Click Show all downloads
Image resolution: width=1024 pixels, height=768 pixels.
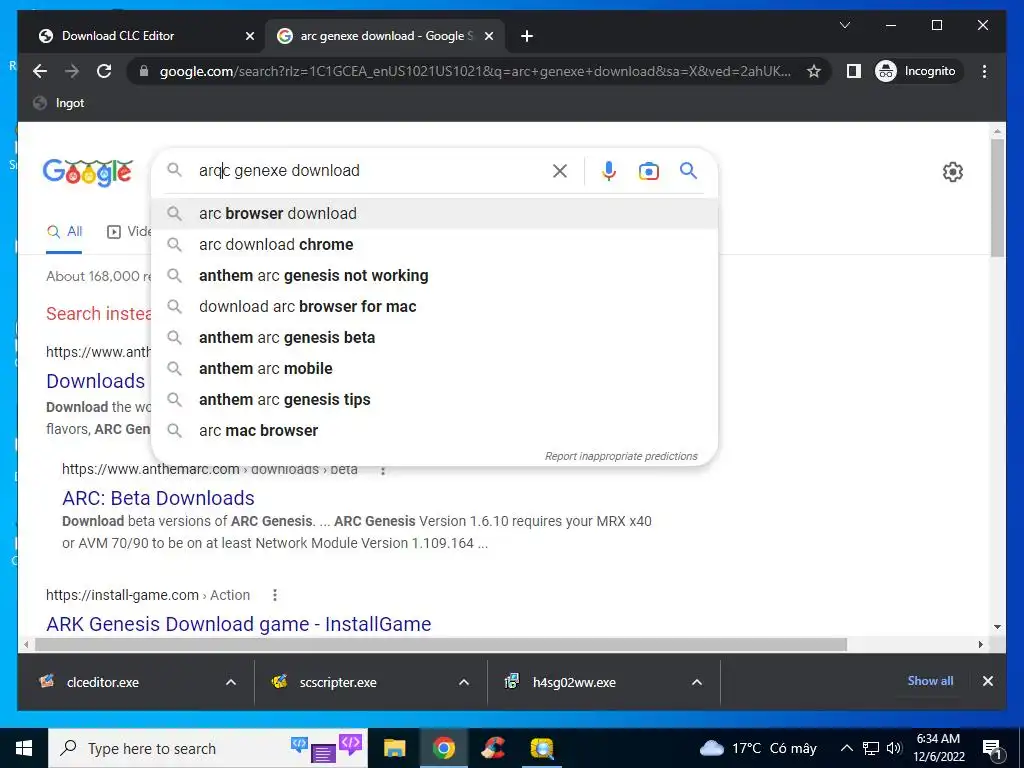pos(930,681)
